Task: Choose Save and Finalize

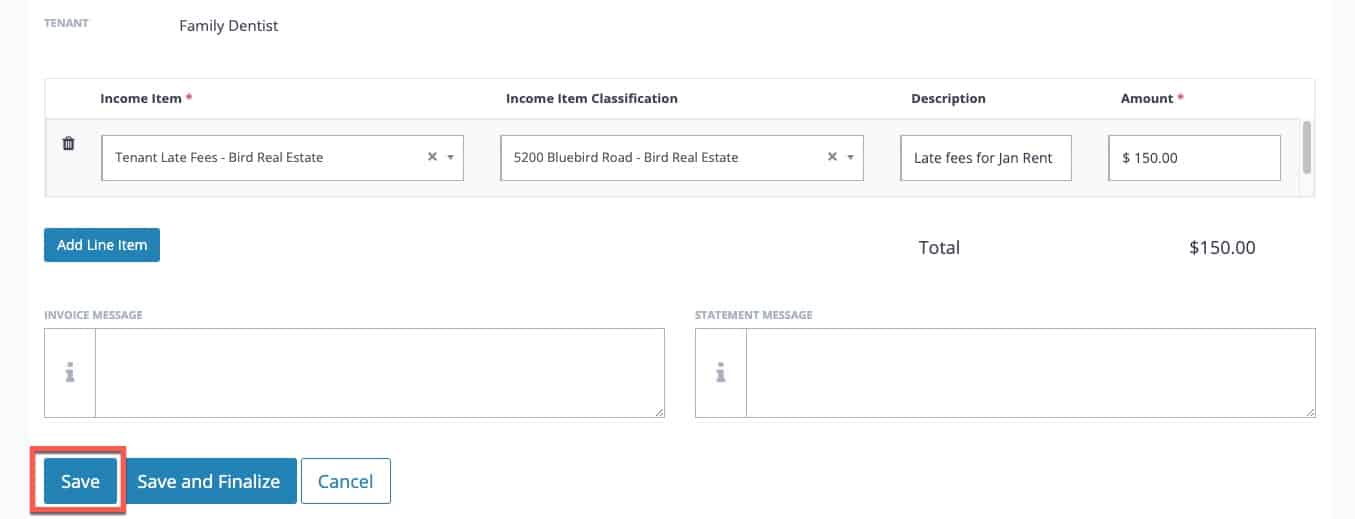Action: pos(209,481)
